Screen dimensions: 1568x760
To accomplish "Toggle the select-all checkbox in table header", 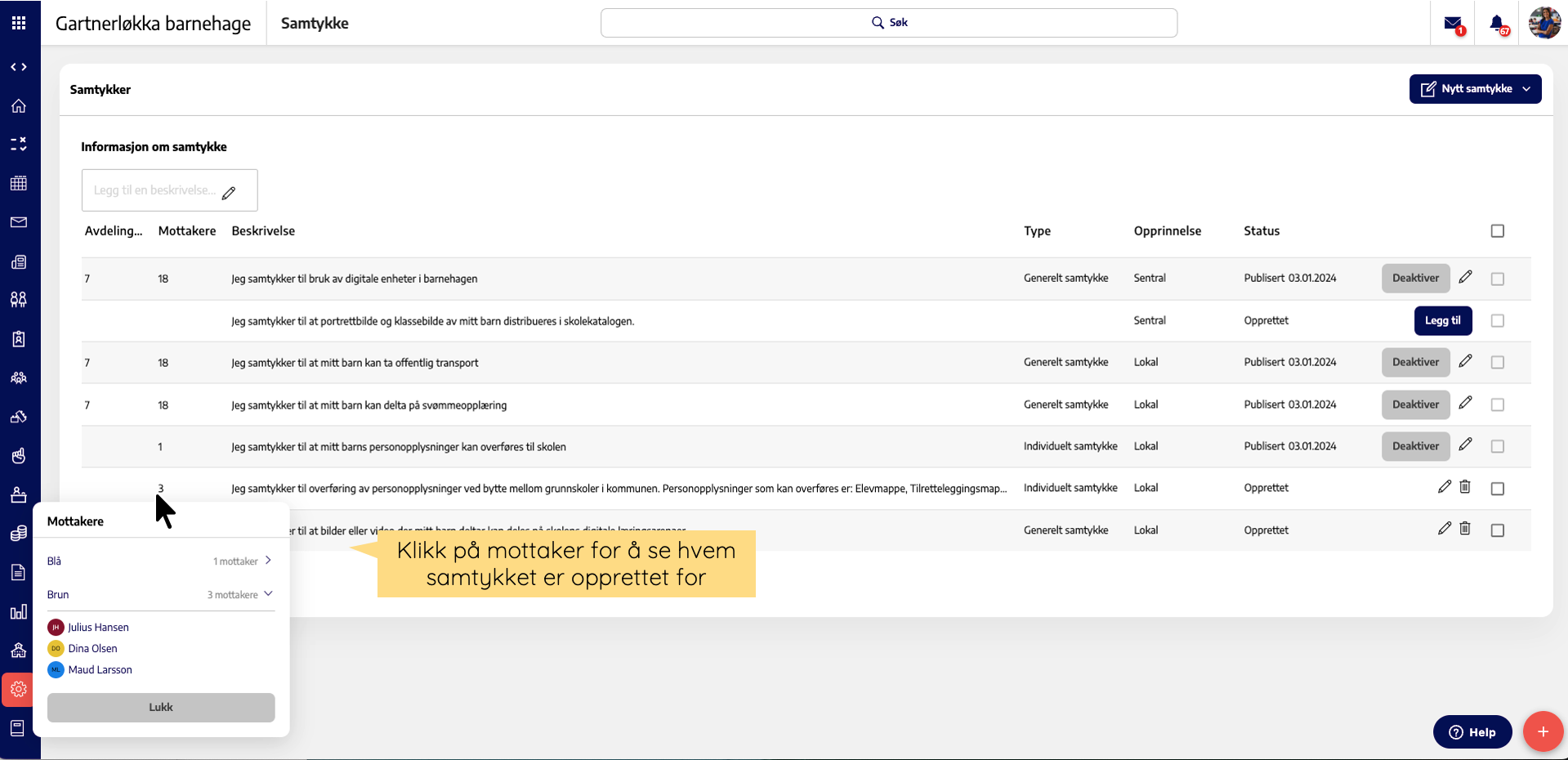I will [x=1497, y=231].
